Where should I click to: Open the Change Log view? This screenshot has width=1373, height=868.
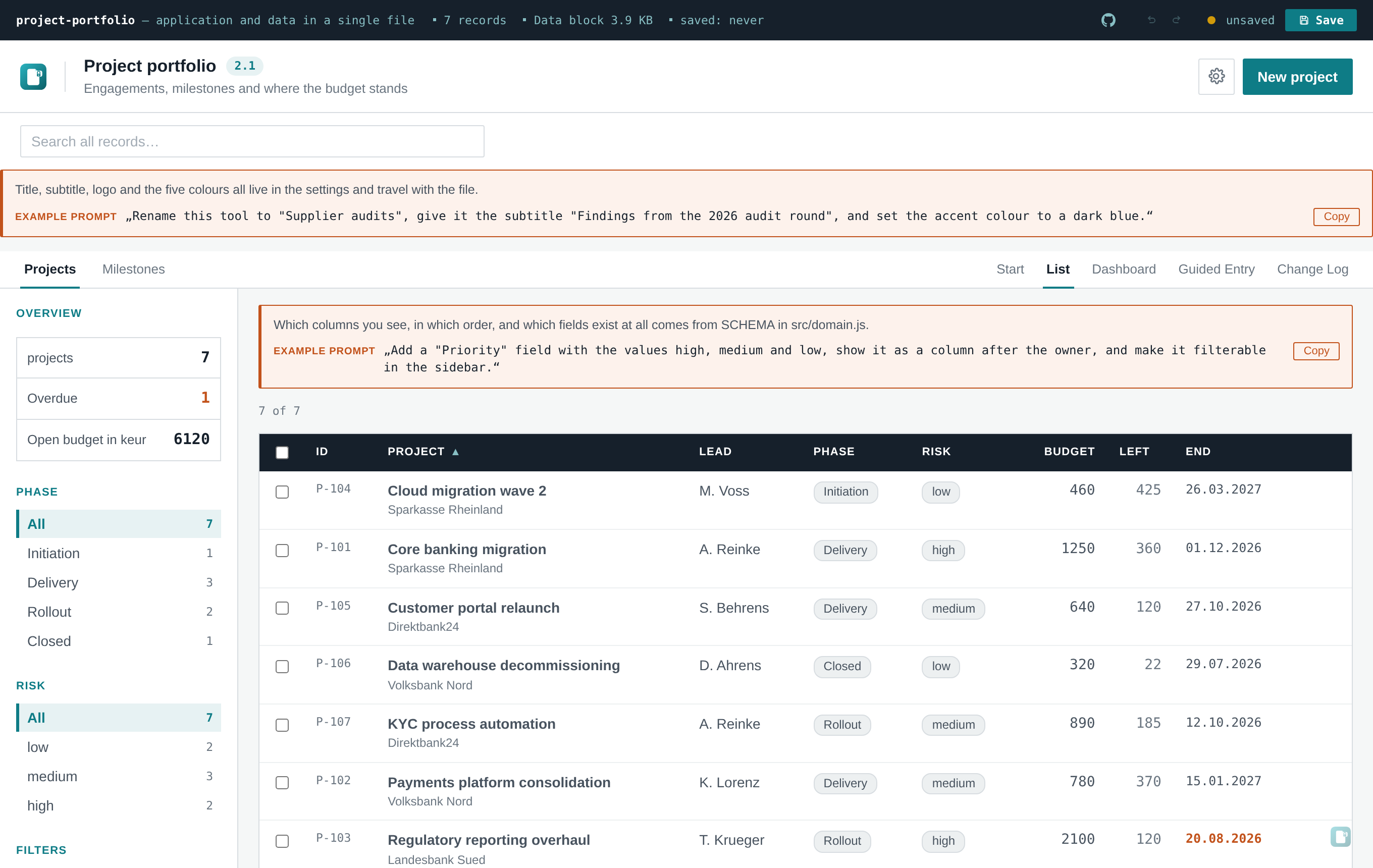click(1312, 269)
